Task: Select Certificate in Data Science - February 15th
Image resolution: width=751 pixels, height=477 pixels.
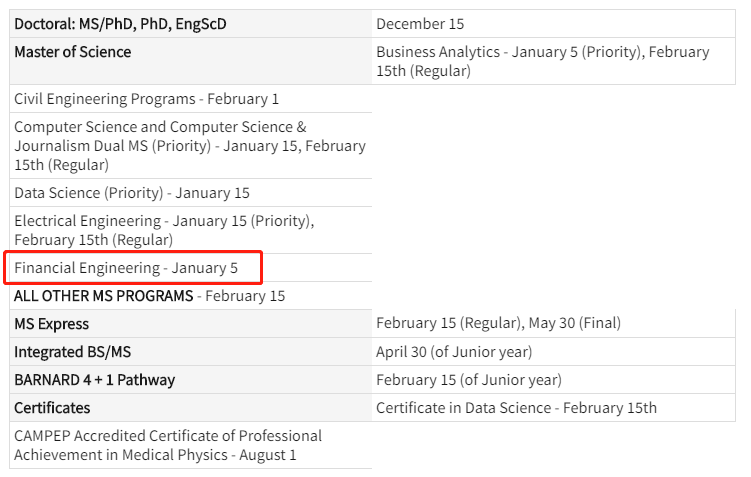Action: coord(516,408)
